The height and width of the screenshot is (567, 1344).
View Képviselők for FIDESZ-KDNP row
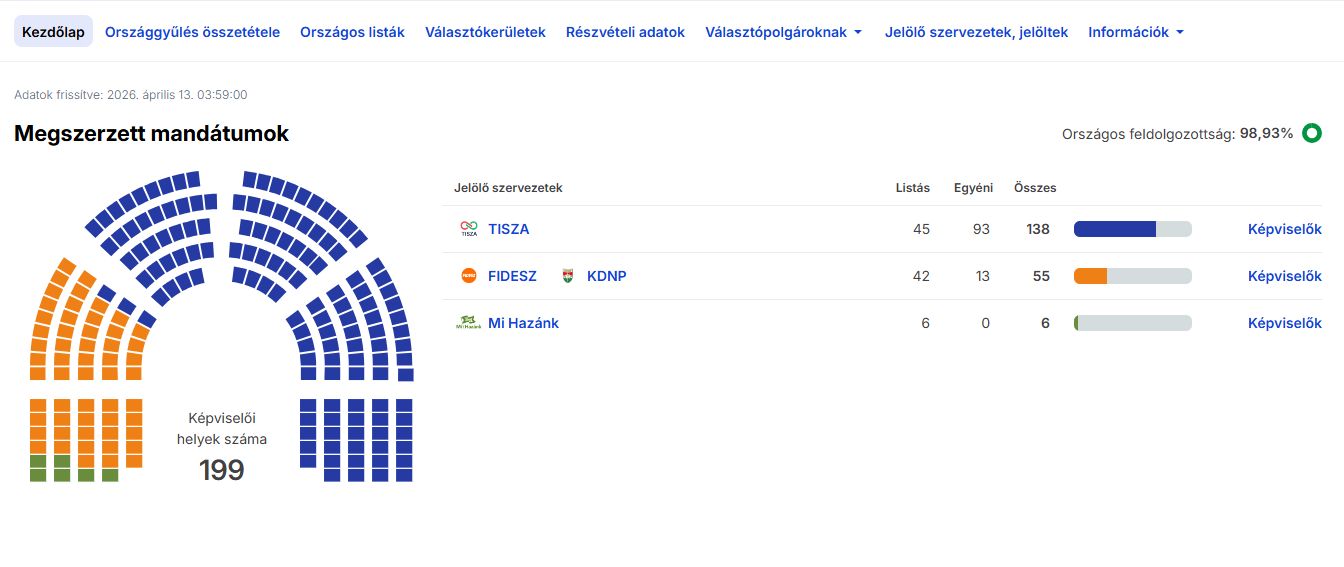1284,276
